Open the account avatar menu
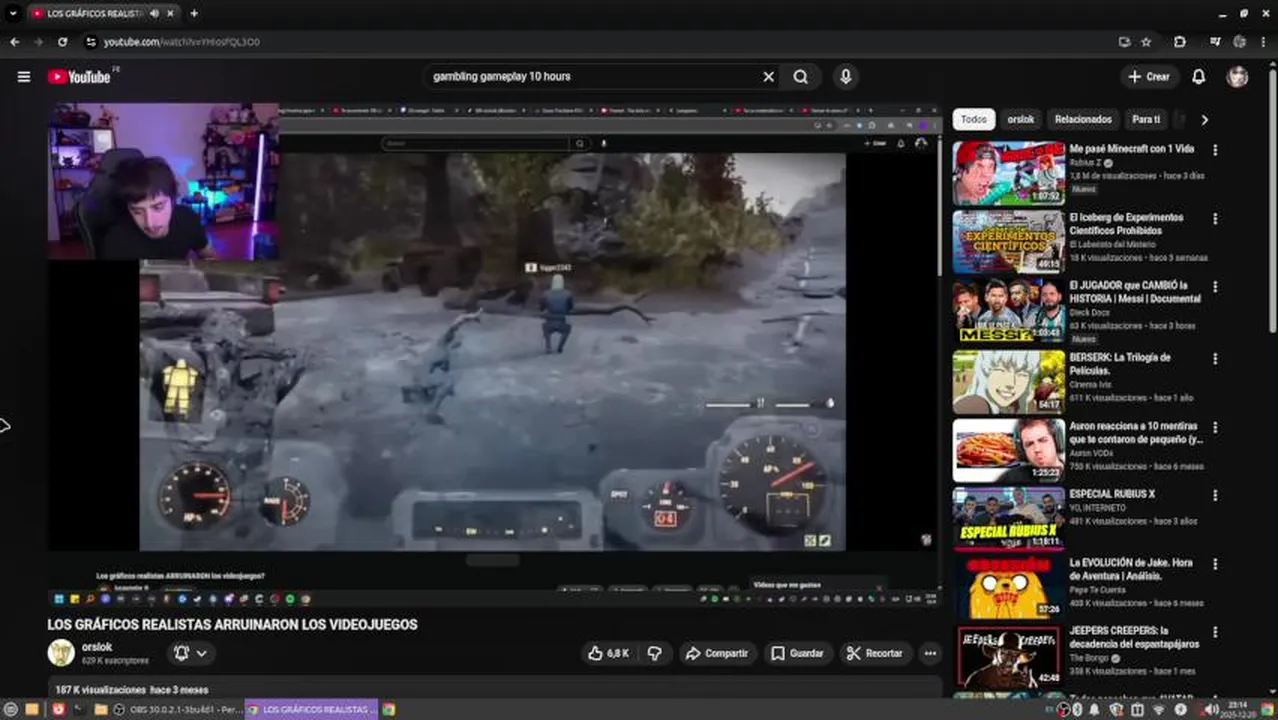The image size is (1278, 720). pyautogui.click(x=1238, y=77)
